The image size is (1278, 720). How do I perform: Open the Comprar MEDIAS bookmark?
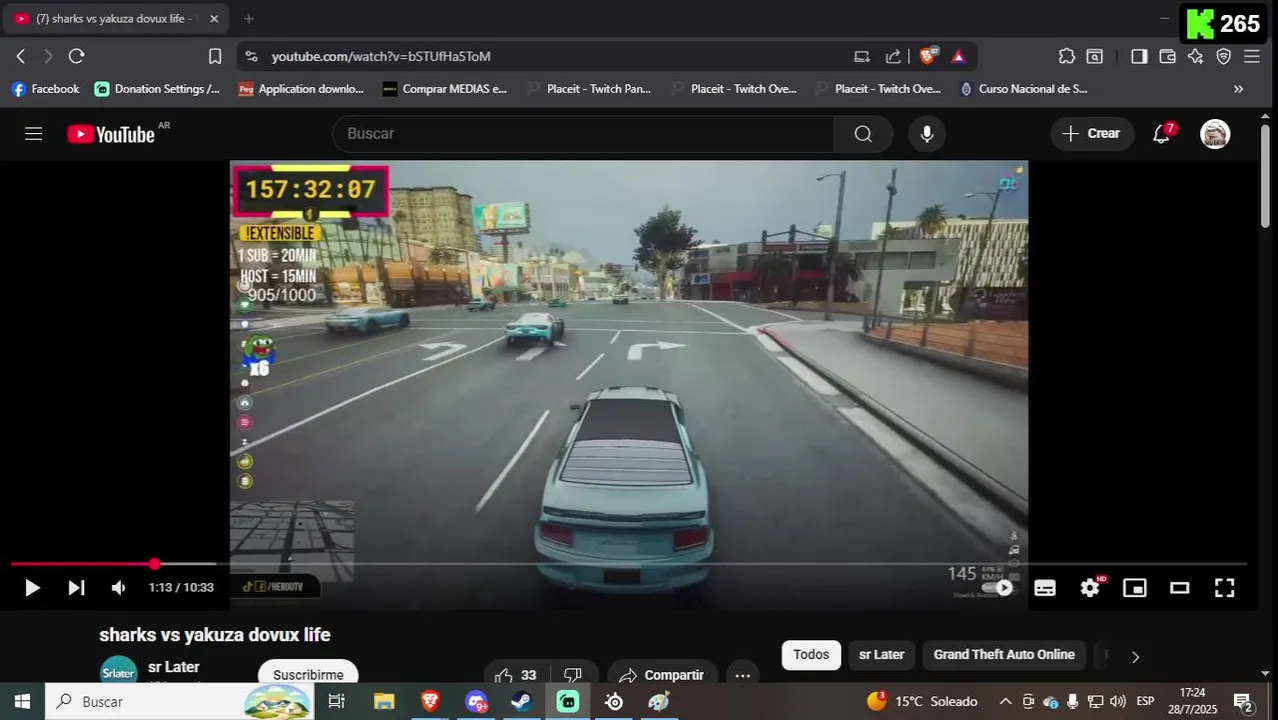point(445,89)
